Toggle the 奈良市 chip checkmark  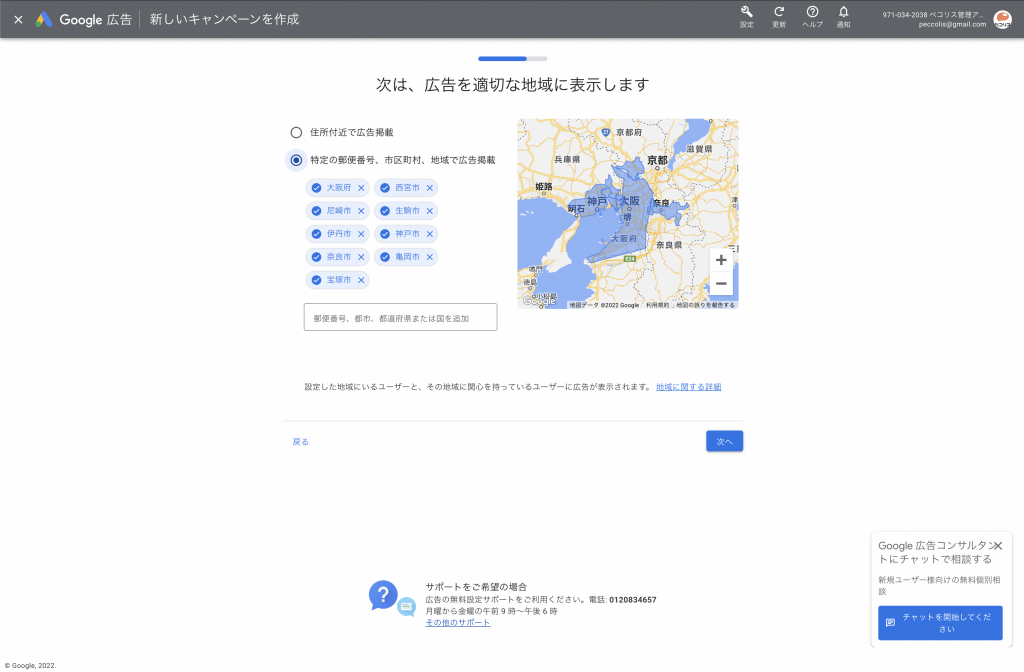point(316,257)
